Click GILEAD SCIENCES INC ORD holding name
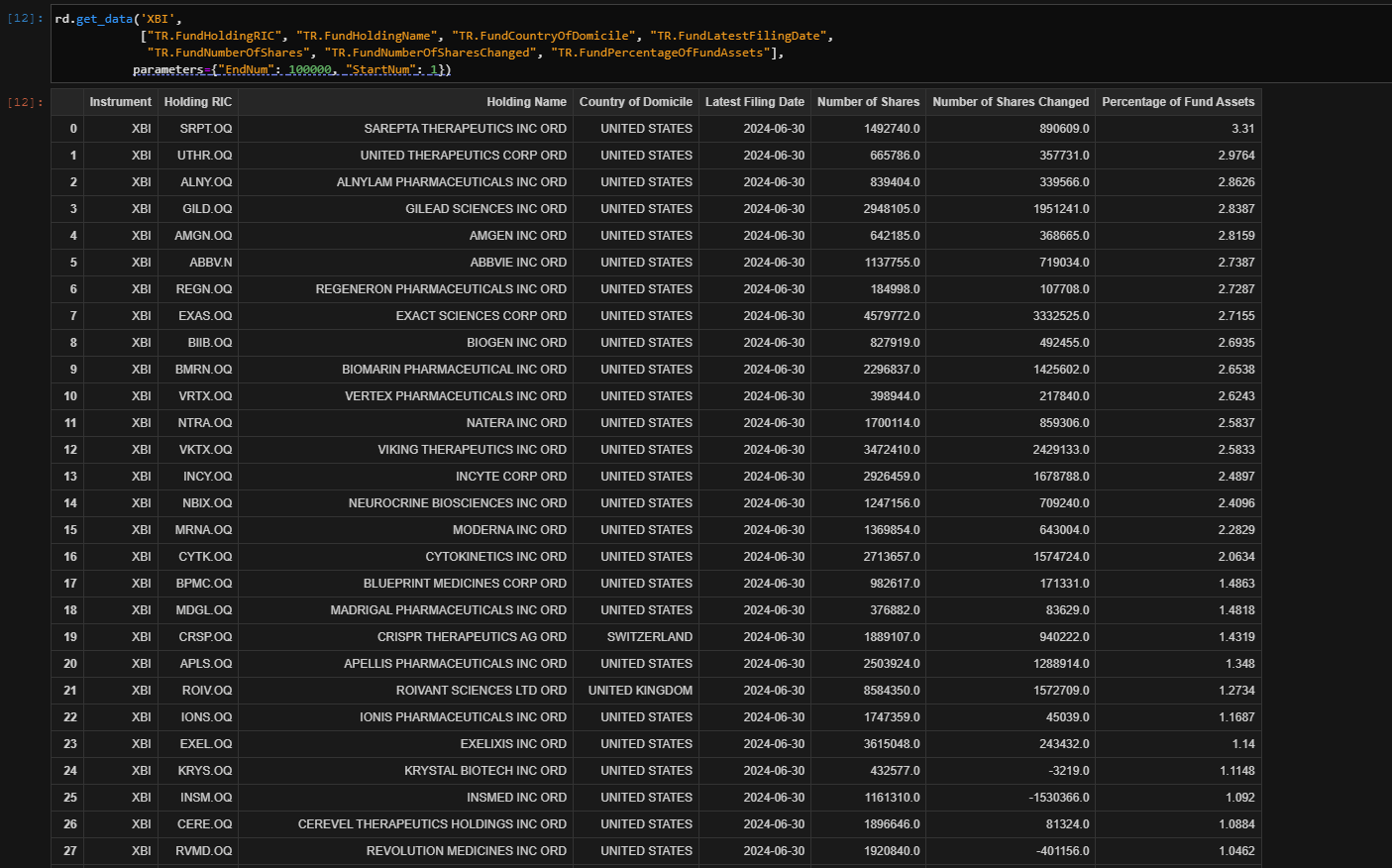This screenshot has height=868, width=1392. tap(486, 209)
